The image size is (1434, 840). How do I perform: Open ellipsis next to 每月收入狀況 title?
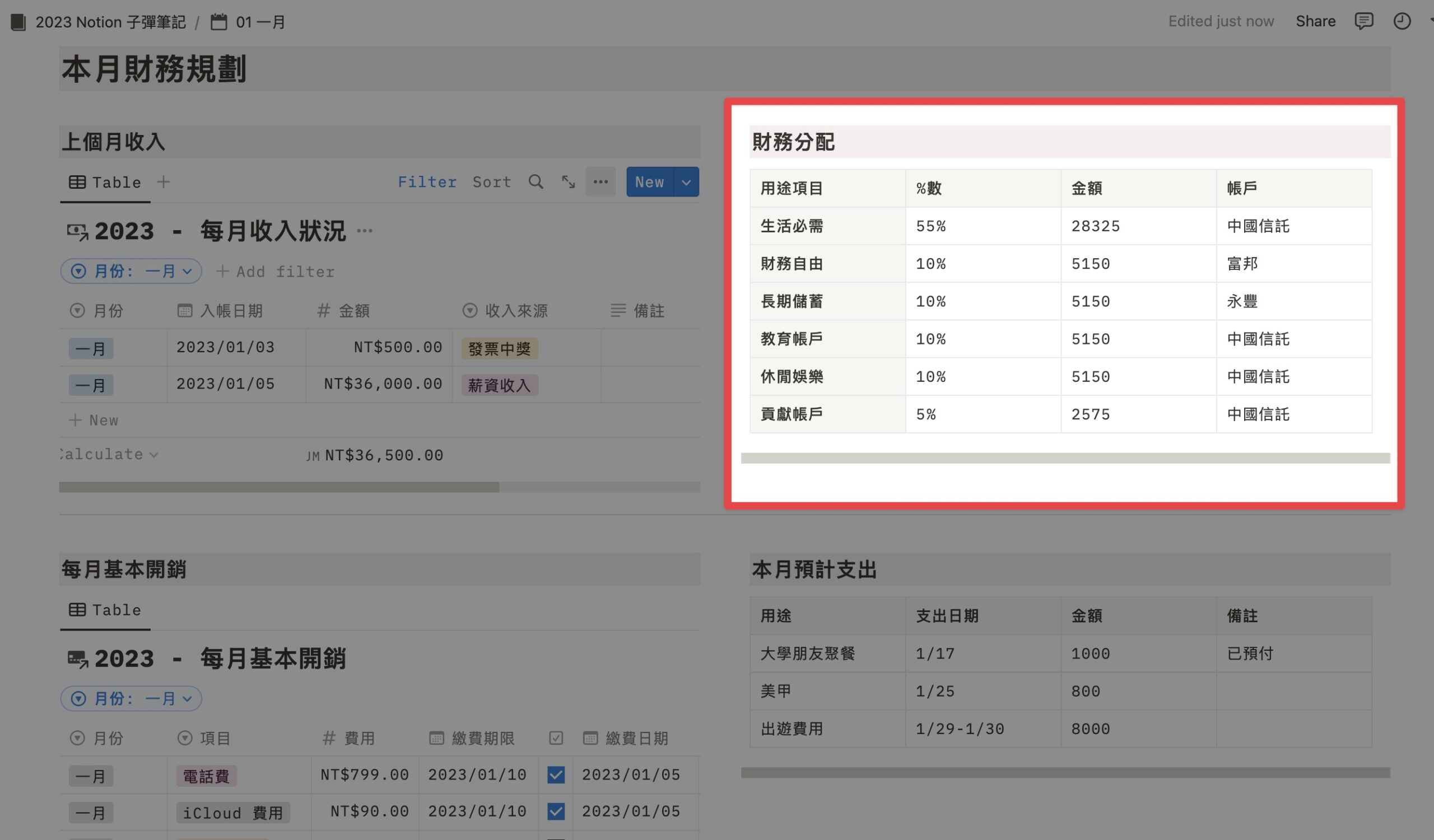point(364,231)
